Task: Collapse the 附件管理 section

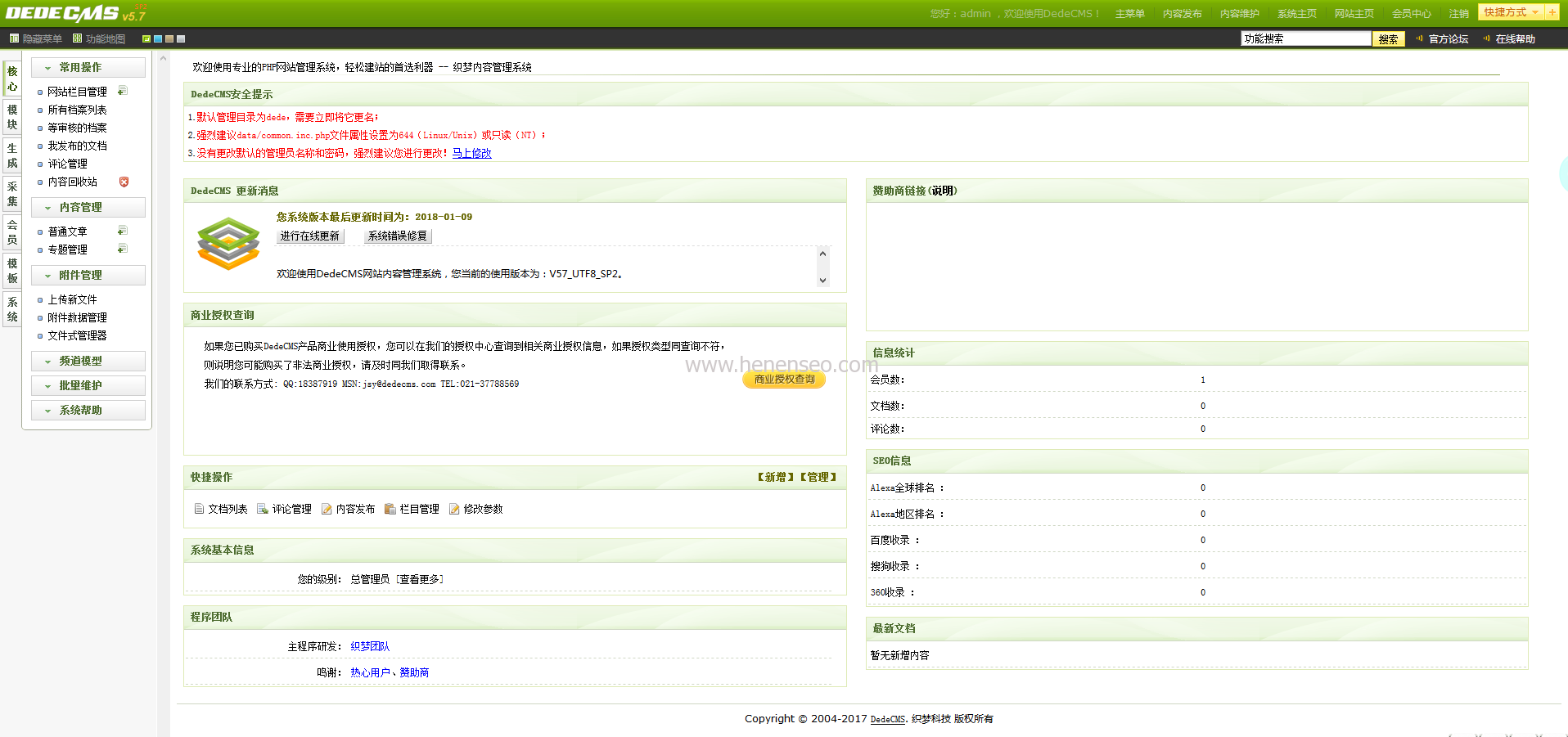Action: pyautogui.click(x=88, y=275)
